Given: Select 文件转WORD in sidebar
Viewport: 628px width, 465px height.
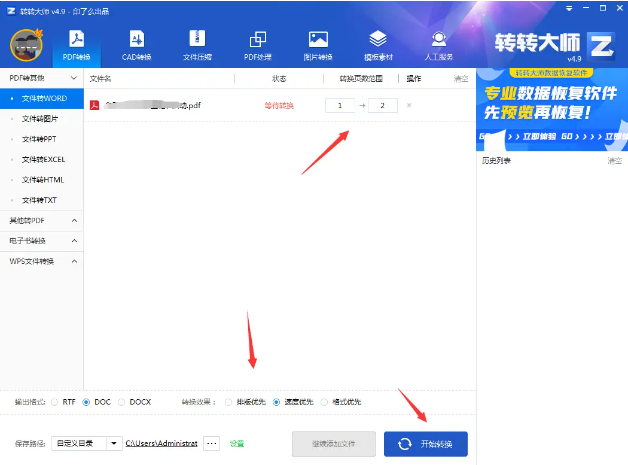Looking at the screenshot, I should point(42,98).
